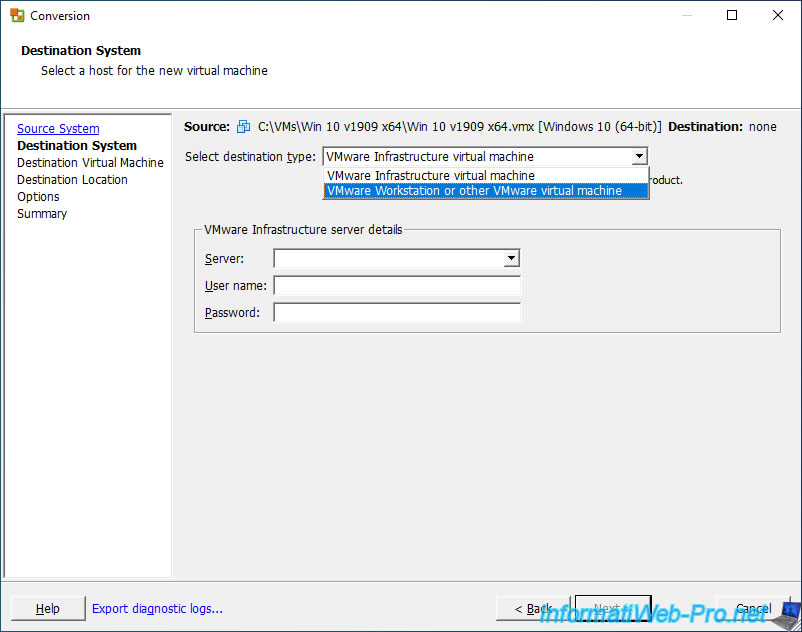This screenshot has height=632, width=802.
Task: Open Export diagnostic logs link
Action: coord(157,608)
